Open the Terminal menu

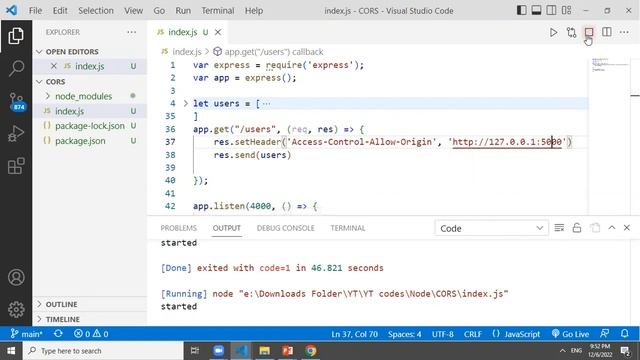[x=218, y=11]
